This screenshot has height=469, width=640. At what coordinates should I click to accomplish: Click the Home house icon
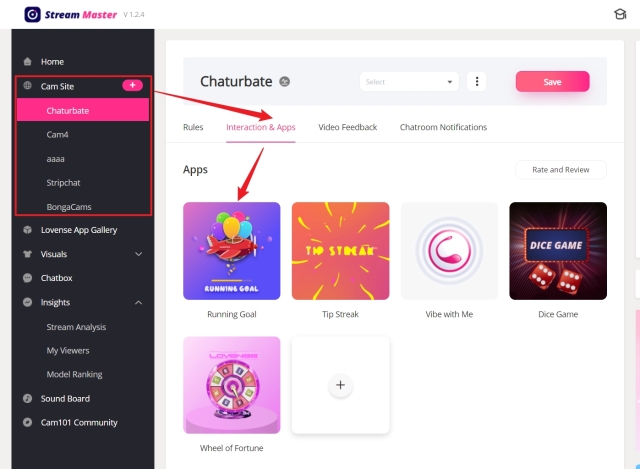[x=27, y=62]
